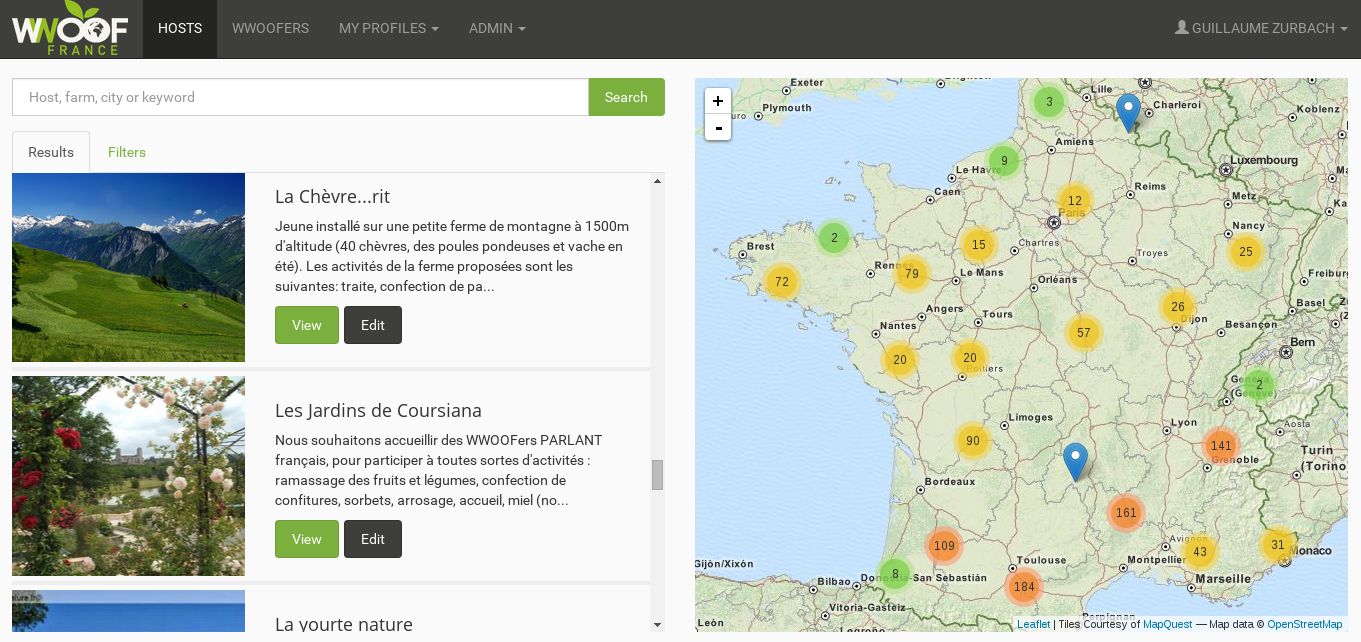Viewport: 1361px width, 642px height.
Task: View Les Jardins de Coursiana host
Action: point(307,539)
